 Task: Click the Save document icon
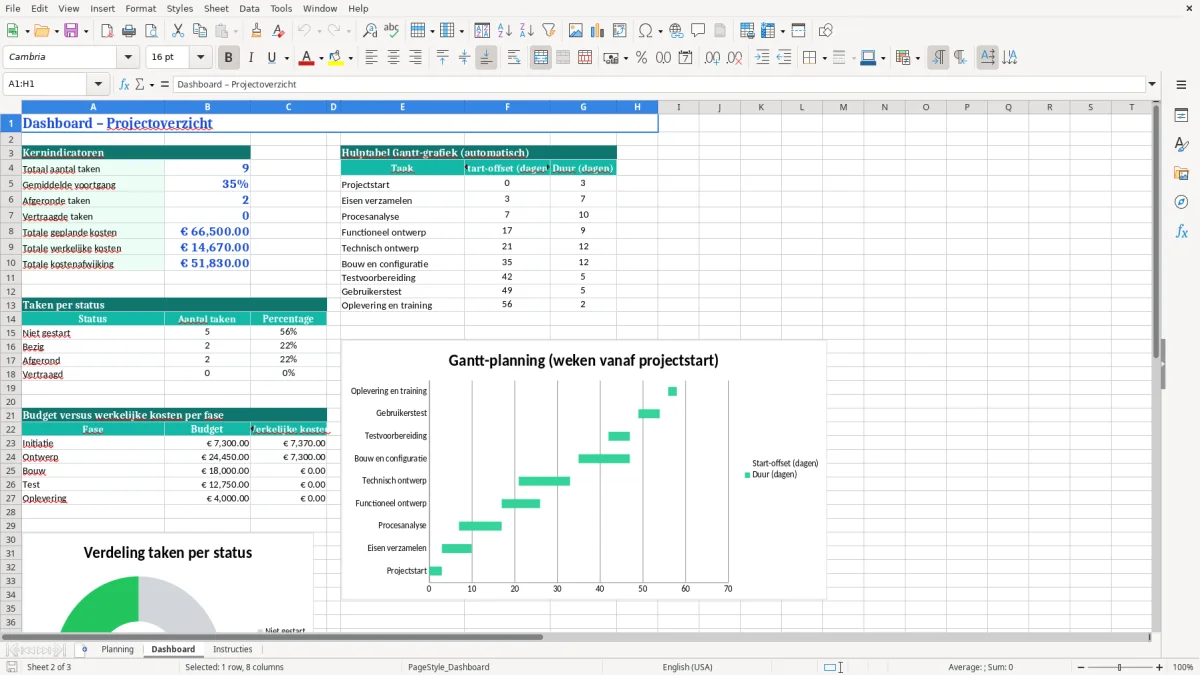71,31
